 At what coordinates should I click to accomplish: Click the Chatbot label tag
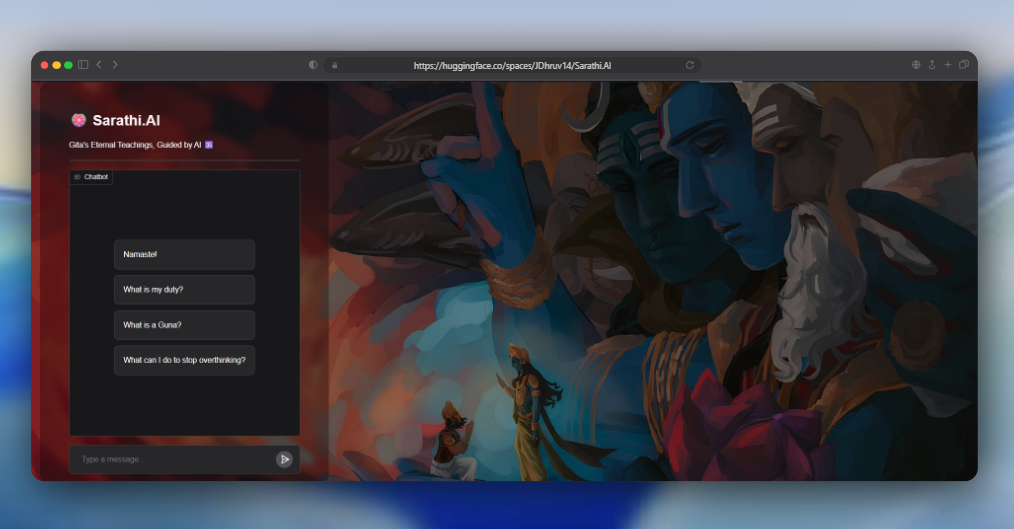coord(91,177)
